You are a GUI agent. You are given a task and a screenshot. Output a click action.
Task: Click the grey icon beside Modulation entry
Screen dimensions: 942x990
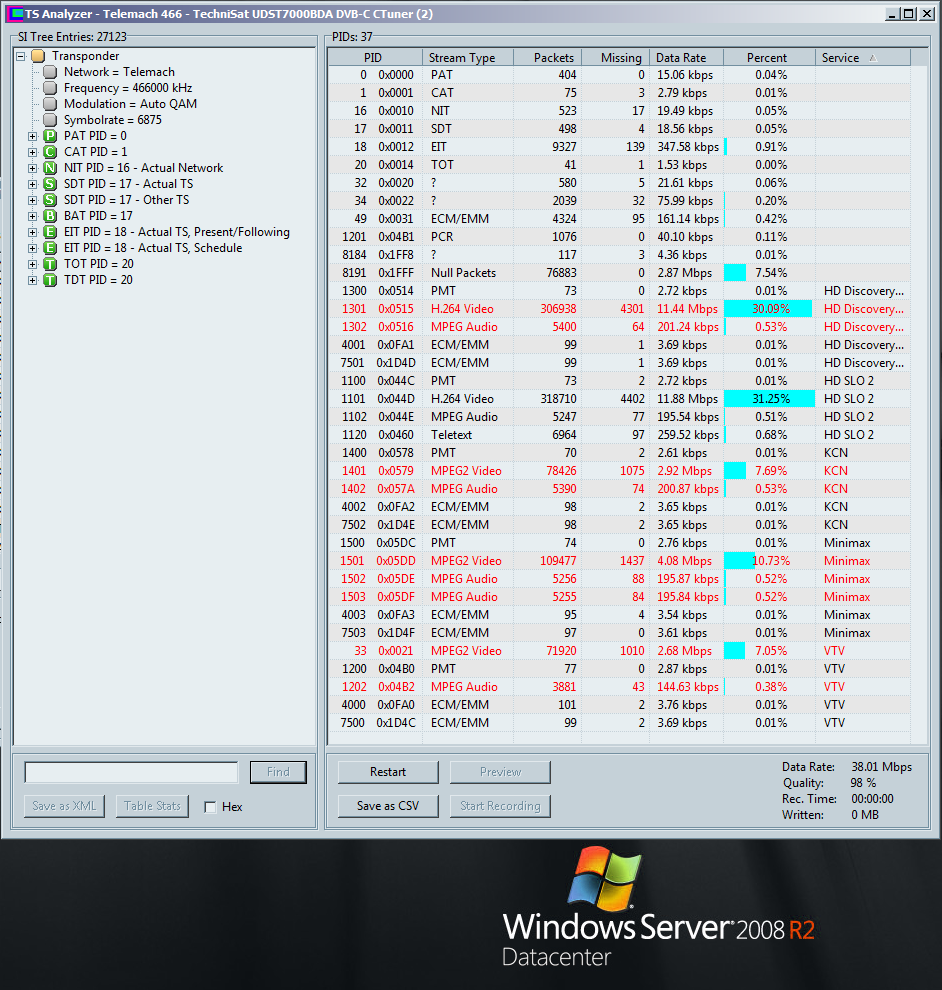(51, 104)
